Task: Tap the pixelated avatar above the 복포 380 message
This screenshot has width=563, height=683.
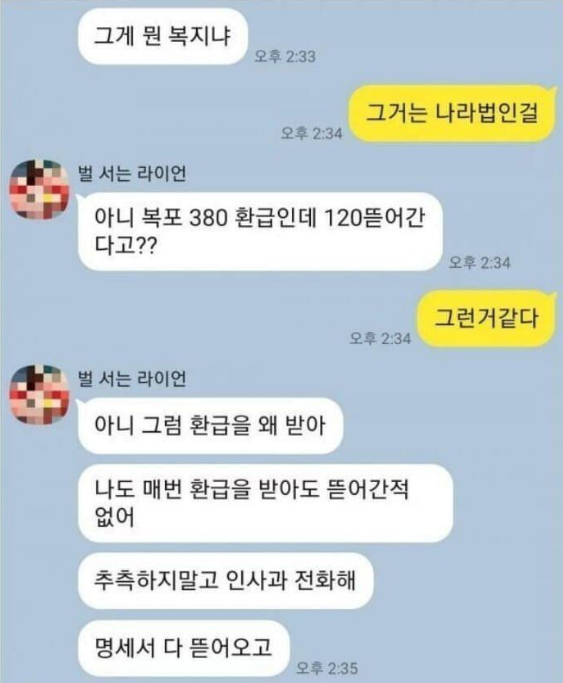Action: tap(39, 189)
